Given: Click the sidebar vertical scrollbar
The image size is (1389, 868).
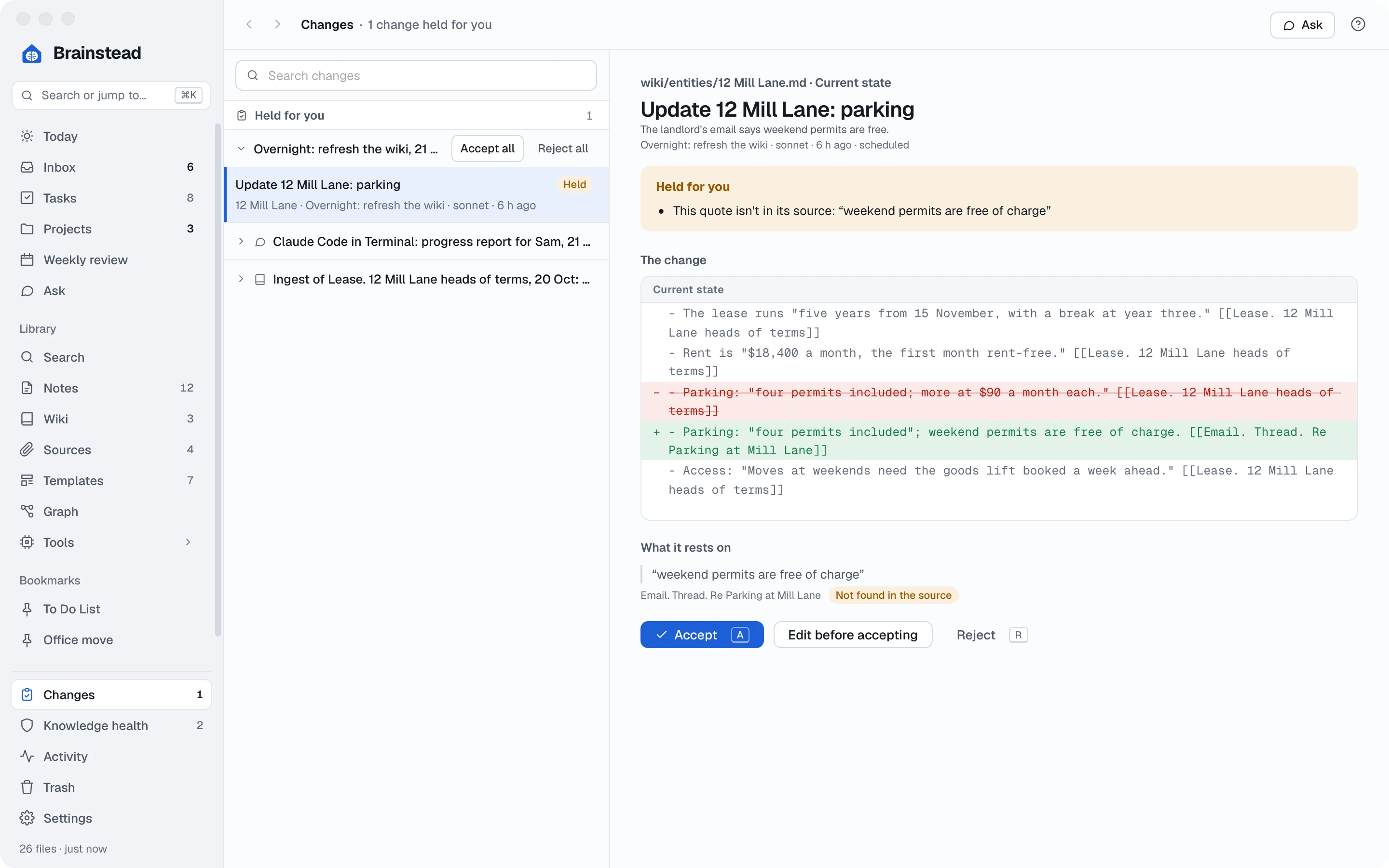Looking at the screenshot, I should click(218, 379).
